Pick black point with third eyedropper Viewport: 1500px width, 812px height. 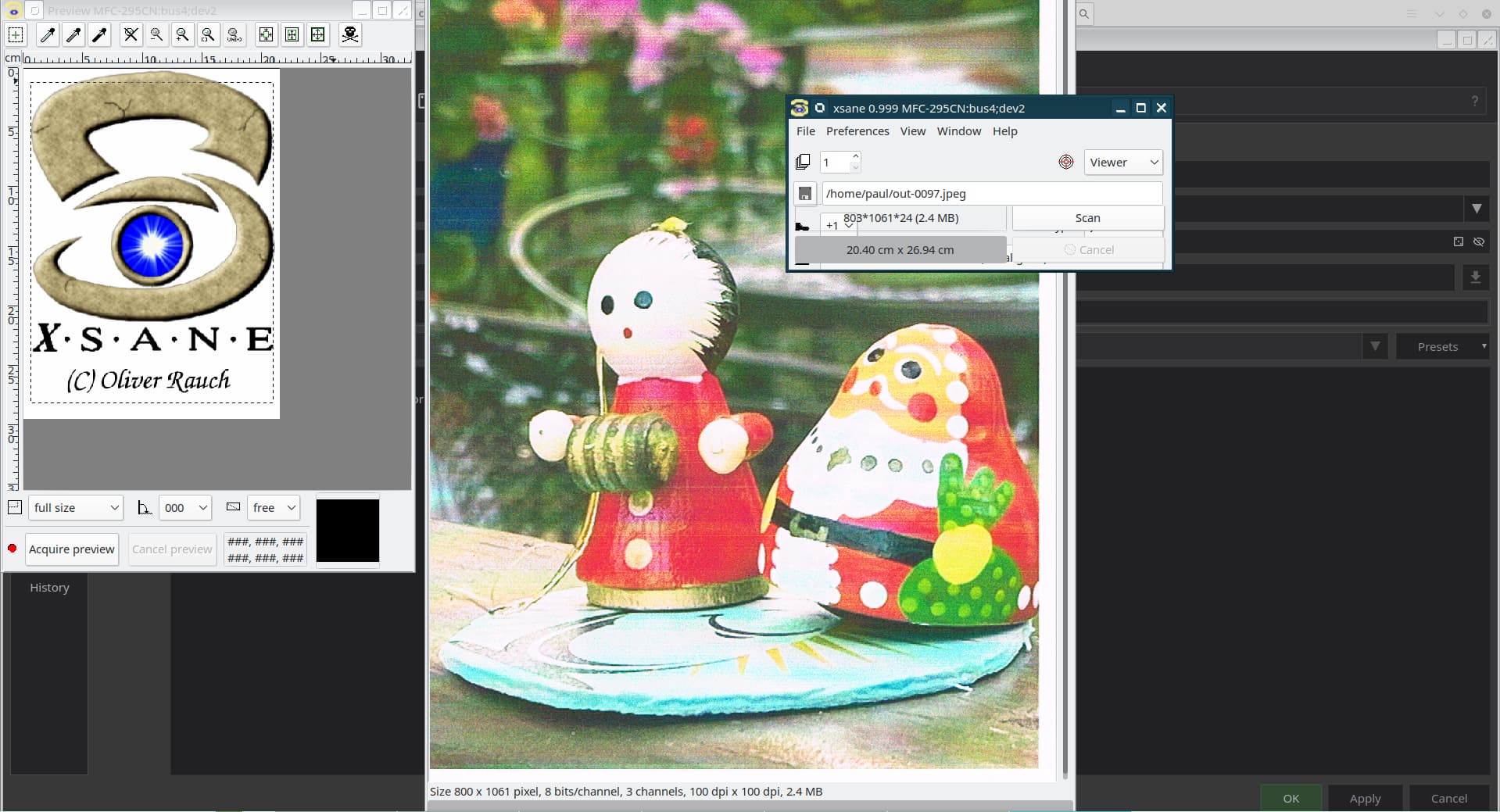pyautogui.click(x=99, y=34)
